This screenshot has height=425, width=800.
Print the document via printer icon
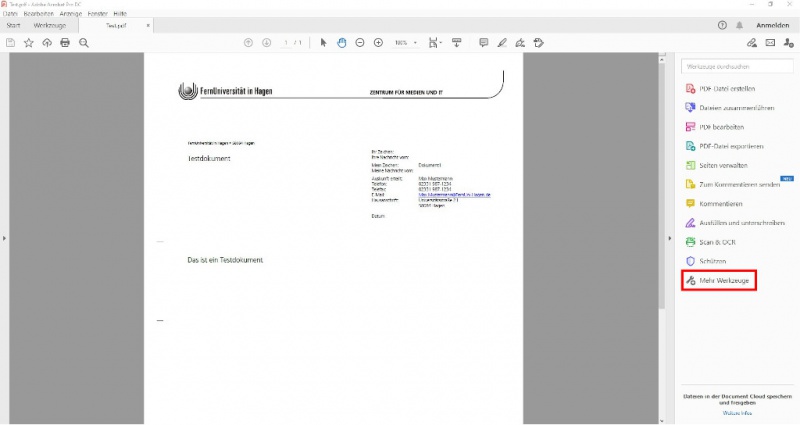coord(65,43)
